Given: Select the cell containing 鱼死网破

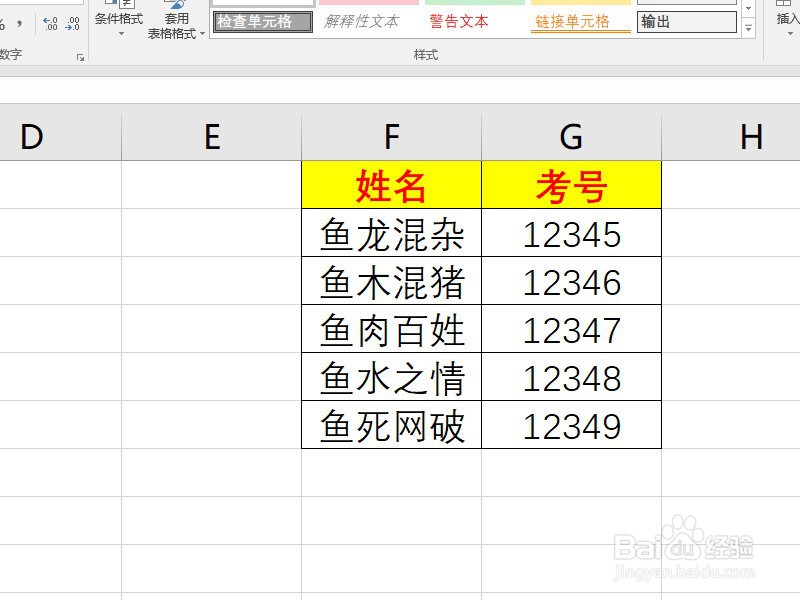Looking at the screenshot, I should point(390,424).
